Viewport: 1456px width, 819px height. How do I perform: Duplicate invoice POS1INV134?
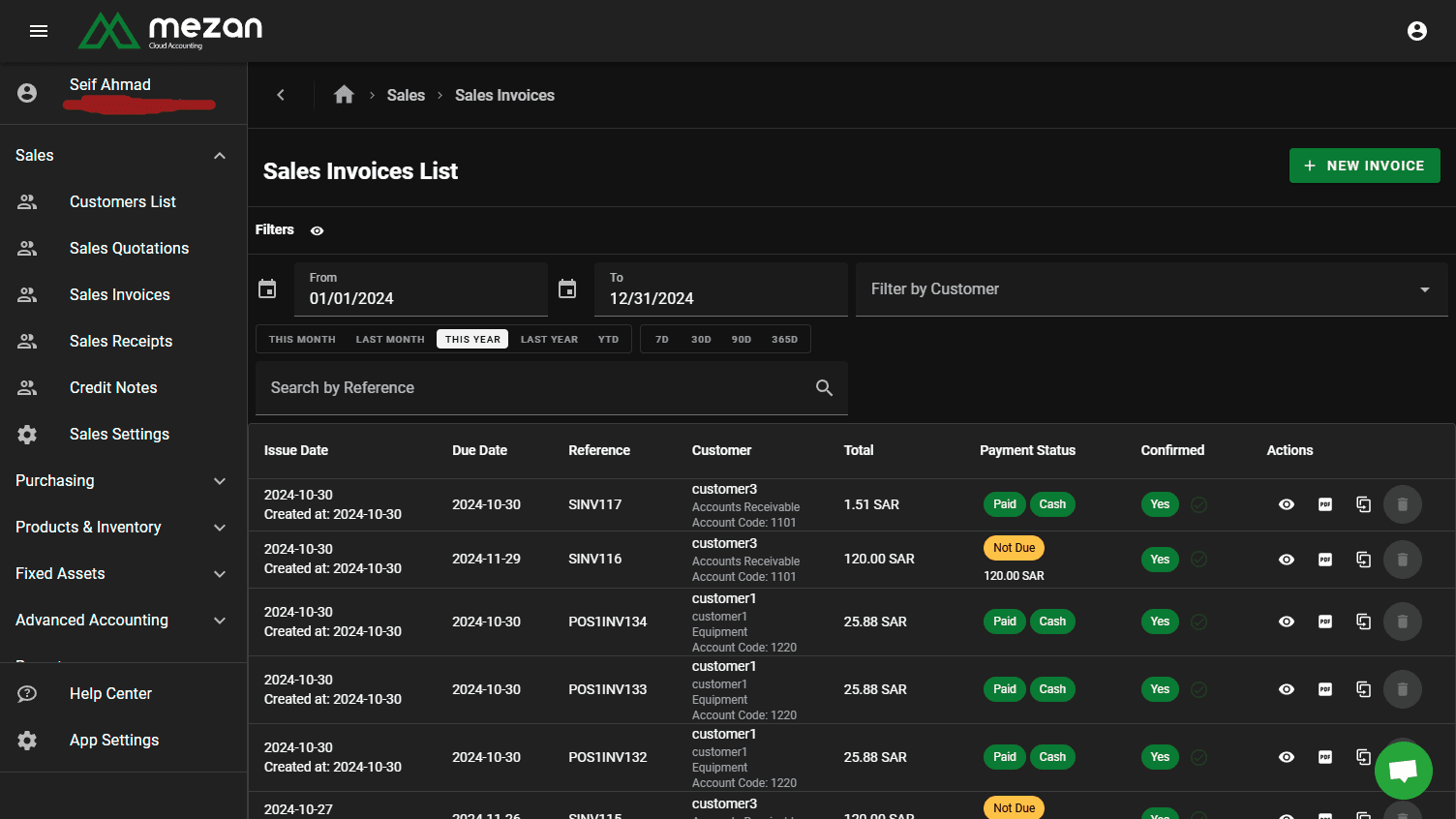[x=1364, y=622]
